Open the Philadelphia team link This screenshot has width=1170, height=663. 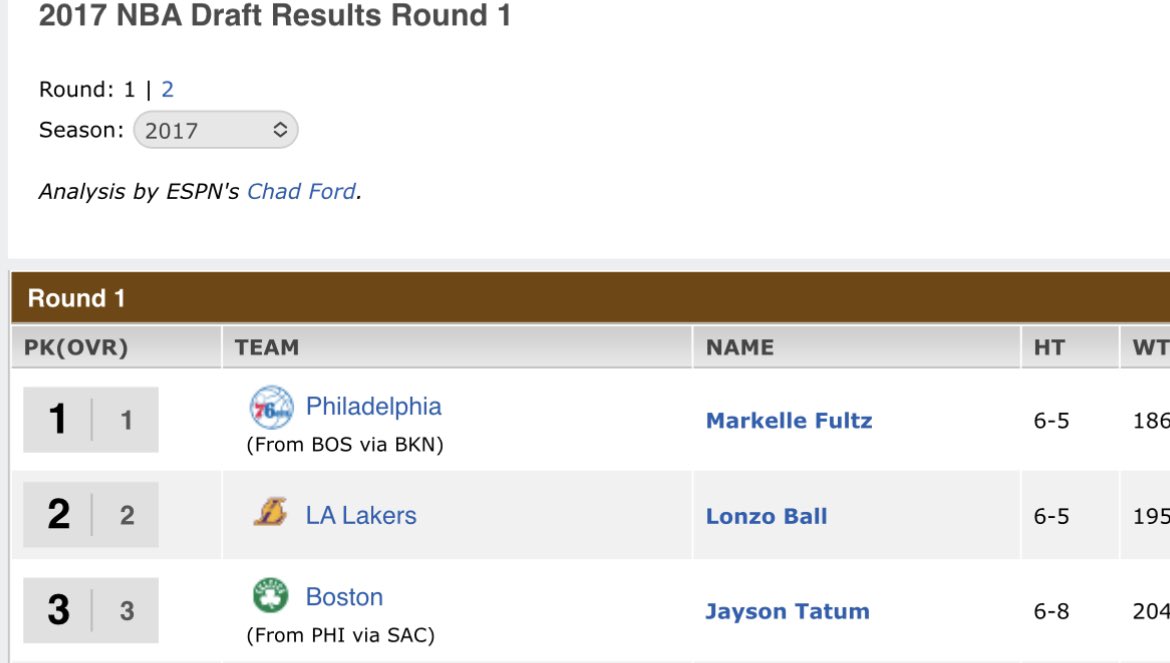click(x=374, y=406)
